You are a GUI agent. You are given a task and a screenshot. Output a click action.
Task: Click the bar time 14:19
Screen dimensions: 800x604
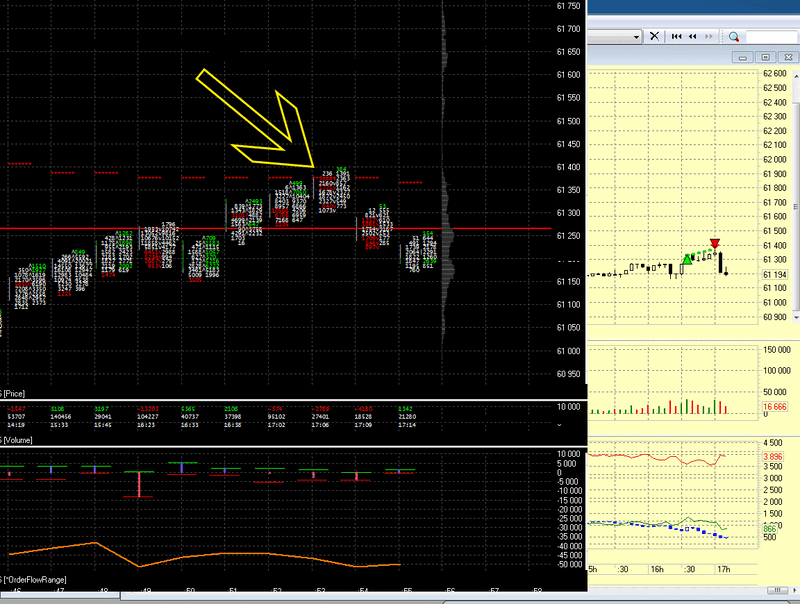16,424
